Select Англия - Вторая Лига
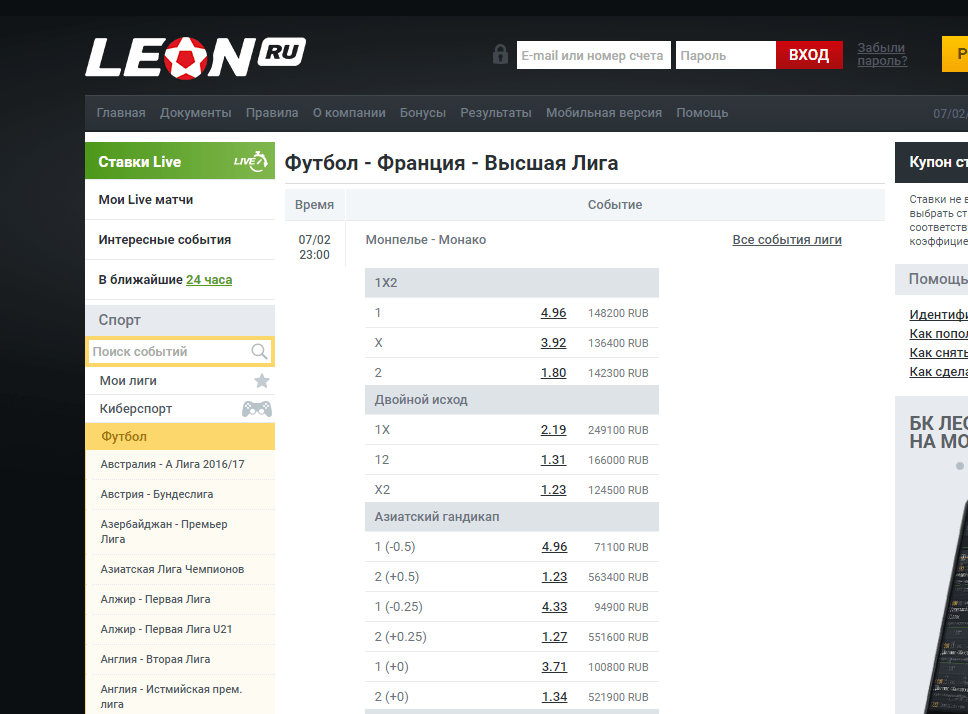This screenshot has height=714, width=968. pyautogui.click(x=155, y=659)
